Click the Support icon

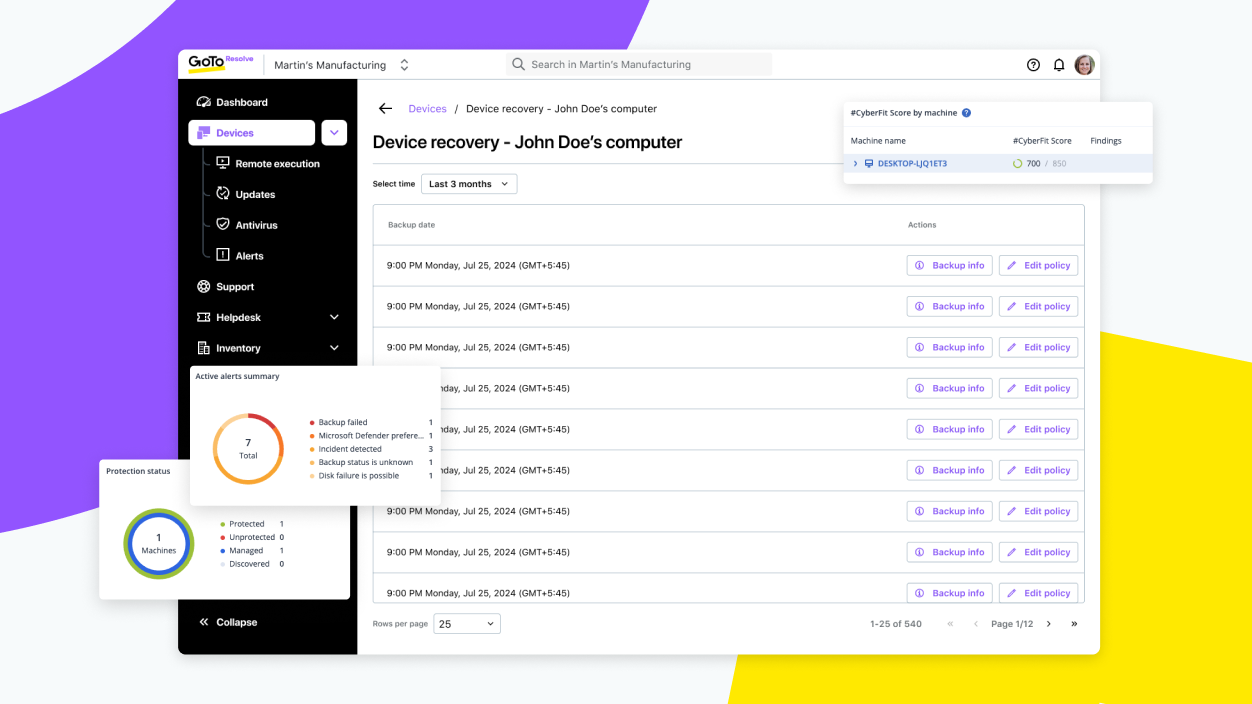(x=204, y=286)
